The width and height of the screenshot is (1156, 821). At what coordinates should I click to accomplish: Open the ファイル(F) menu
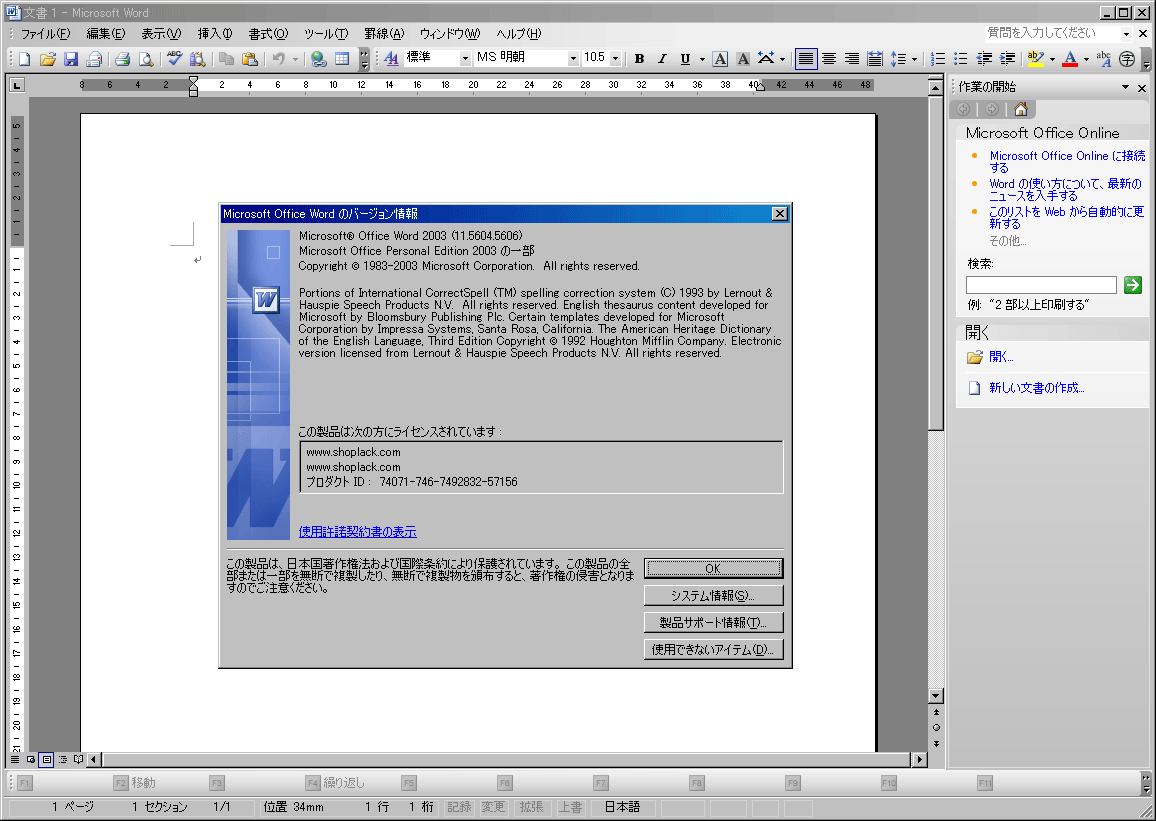point(45,34)
